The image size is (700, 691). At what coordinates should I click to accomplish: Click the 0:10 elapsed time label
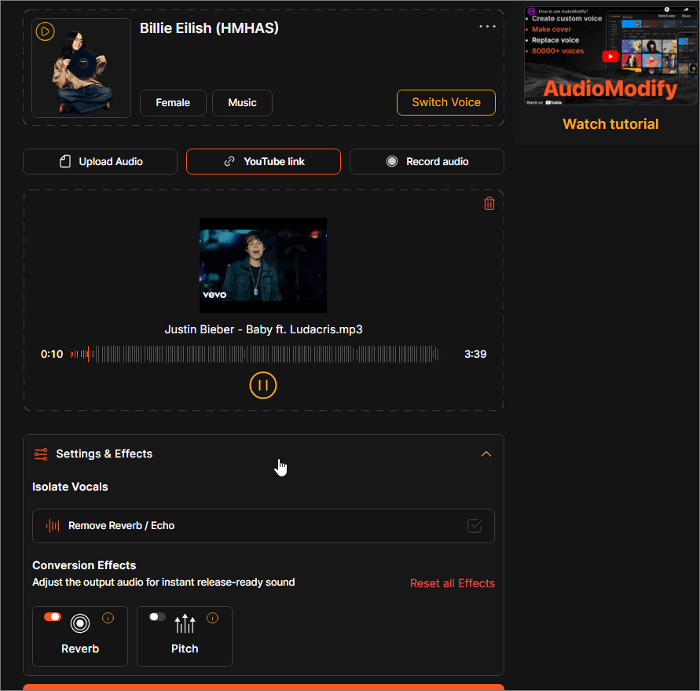[52, 354]
